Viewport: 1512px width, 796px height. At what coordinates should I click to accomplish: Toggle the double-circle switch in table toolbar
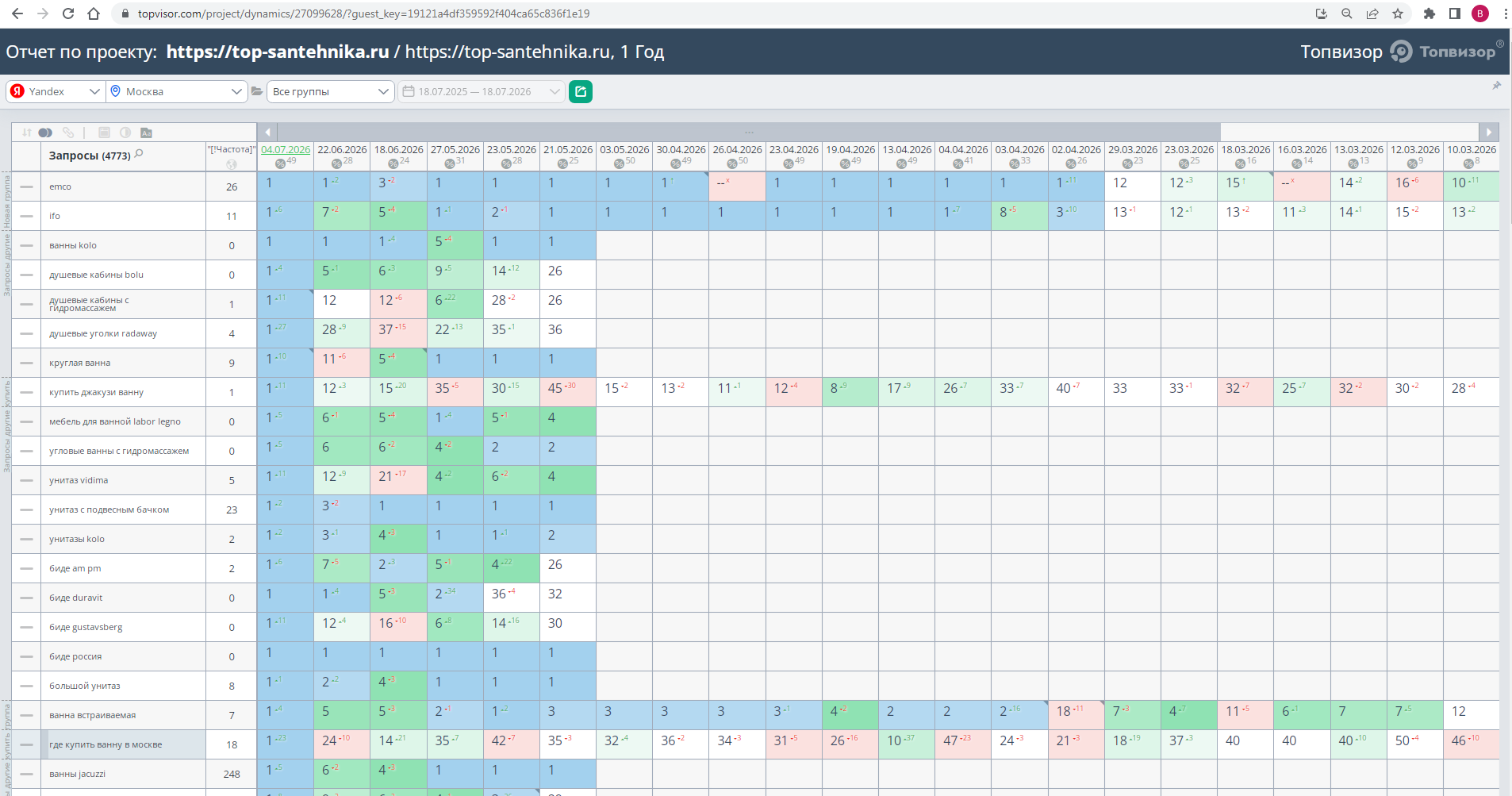(45, 133)
